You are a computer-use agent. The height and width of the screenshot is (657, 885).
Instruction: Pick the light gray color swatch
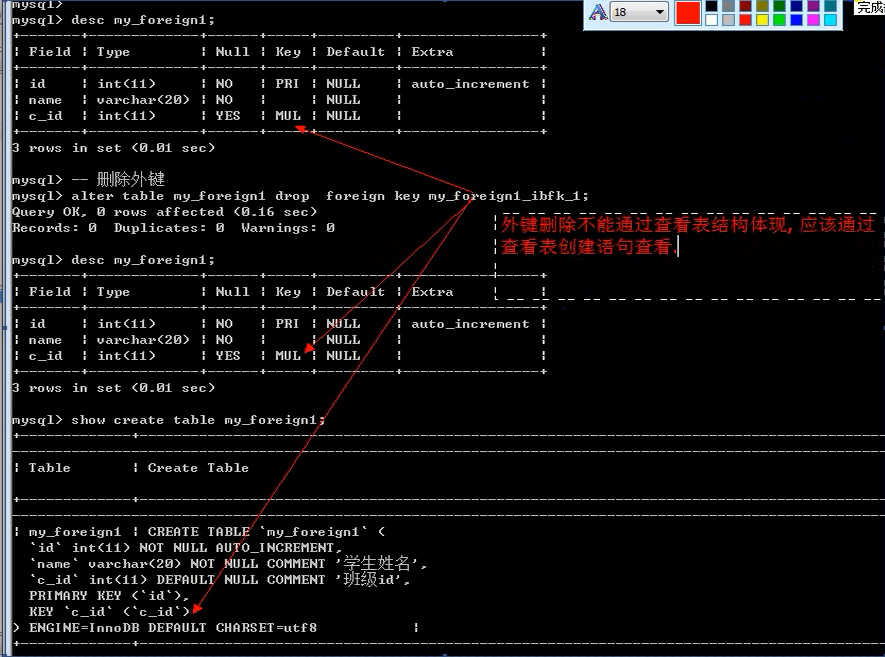[x=729, y=20]
